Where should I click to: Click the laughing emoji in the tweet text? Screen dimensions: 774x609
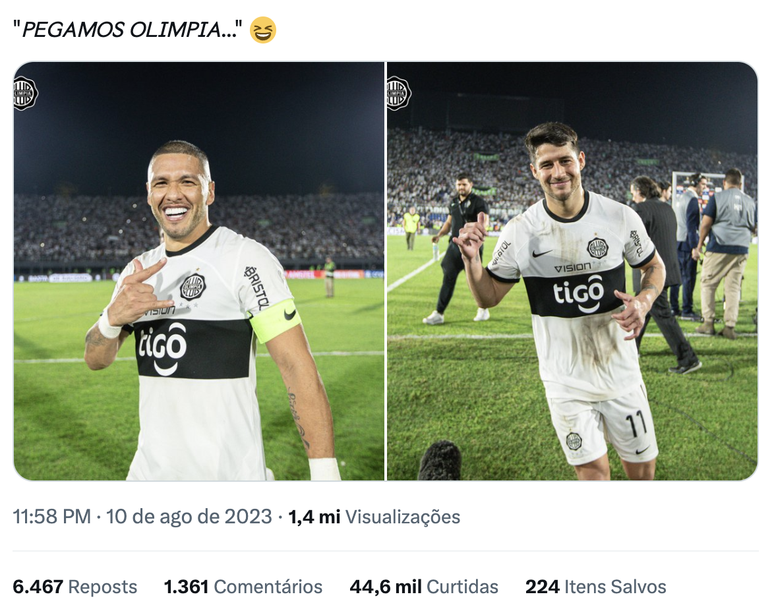point(263,30)
